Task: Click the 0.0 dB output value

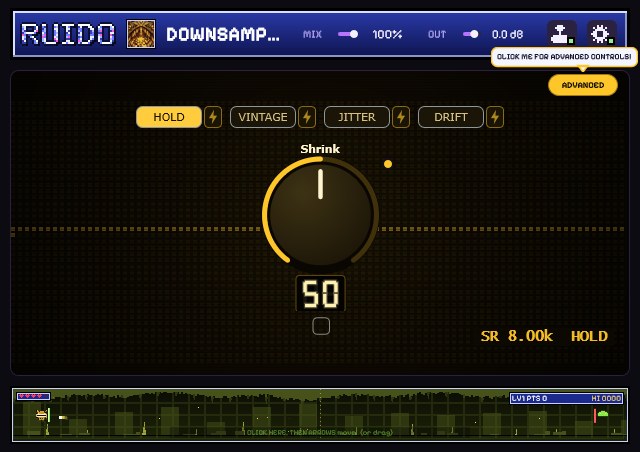Action: pos(507,34)
